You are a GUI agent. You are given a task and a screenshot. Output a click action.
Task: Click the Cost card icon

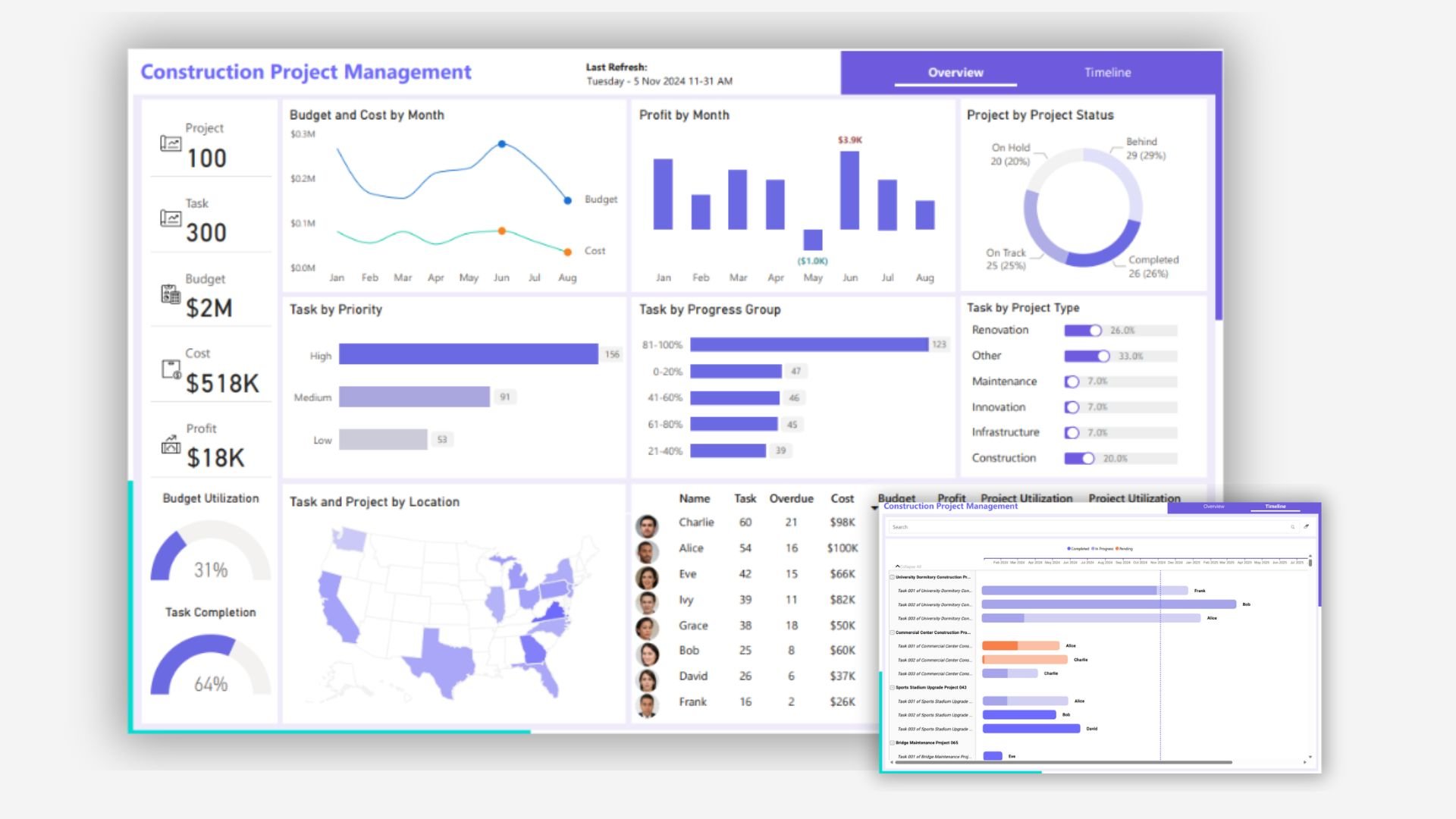click(171, 369)
